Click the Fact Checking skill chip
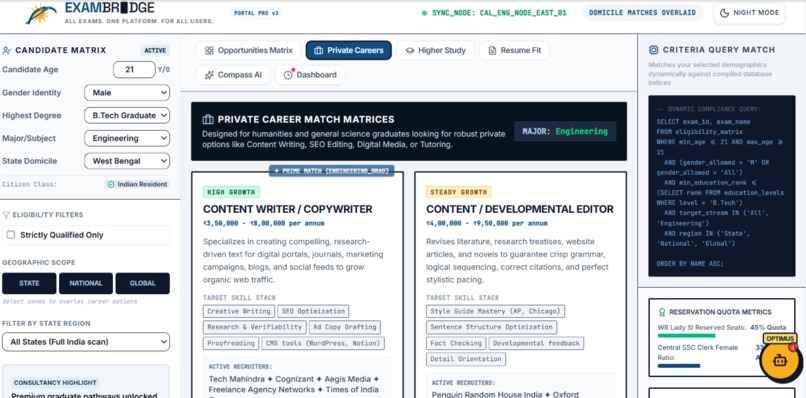The image size is (806, 398). coord(456,343)
